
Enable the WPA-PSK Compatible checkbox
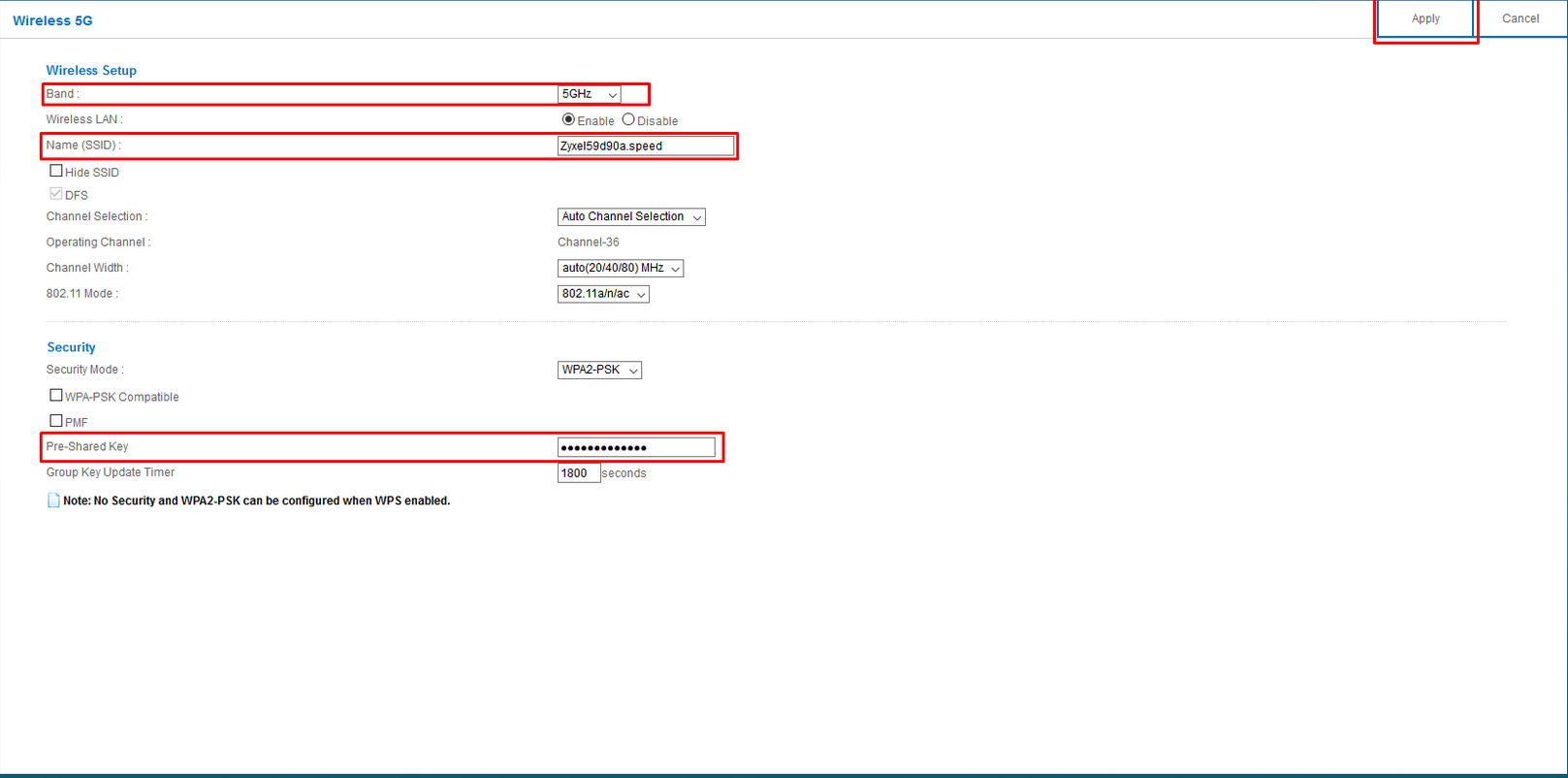(56, 396)
